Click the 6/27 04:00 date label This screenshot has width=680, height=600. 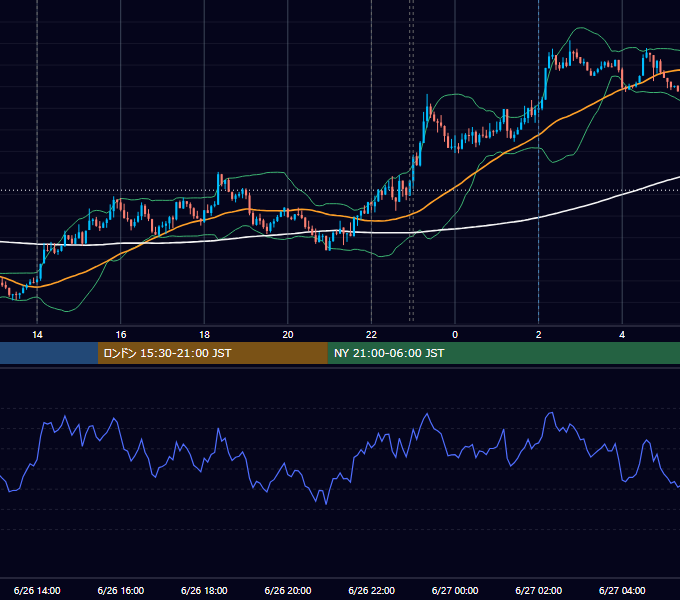click(x=622, y=590)
